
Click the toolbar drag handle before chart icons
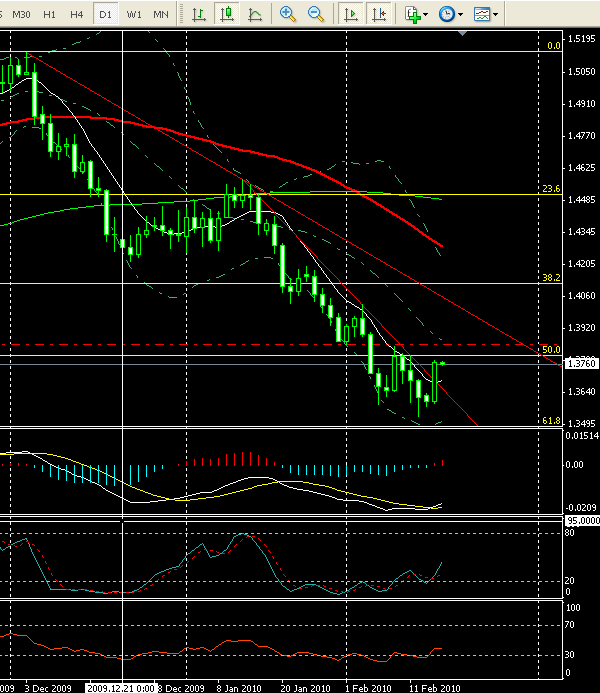(180, 14)
